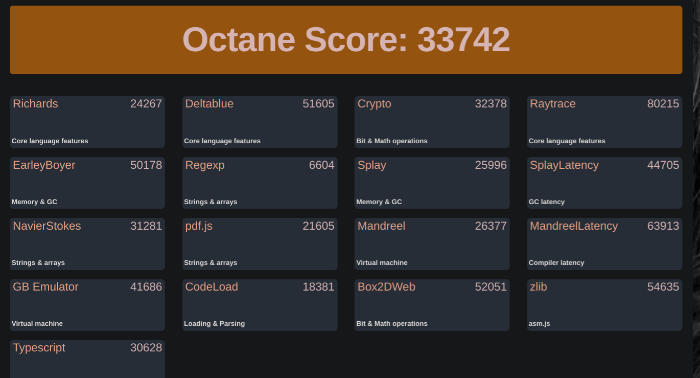Select the Typescript score 30628
Screen dimensions: 700x378
146,348
